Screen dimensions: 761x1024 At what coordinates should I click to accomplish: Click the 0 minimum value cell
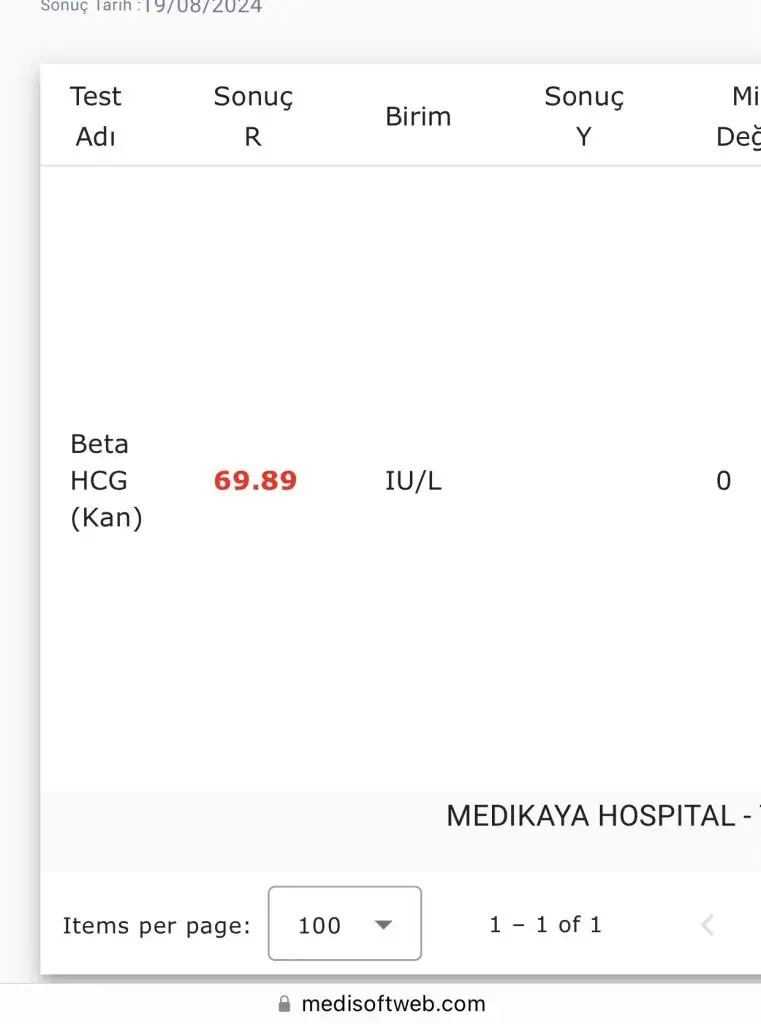click(x=723, y=481)
